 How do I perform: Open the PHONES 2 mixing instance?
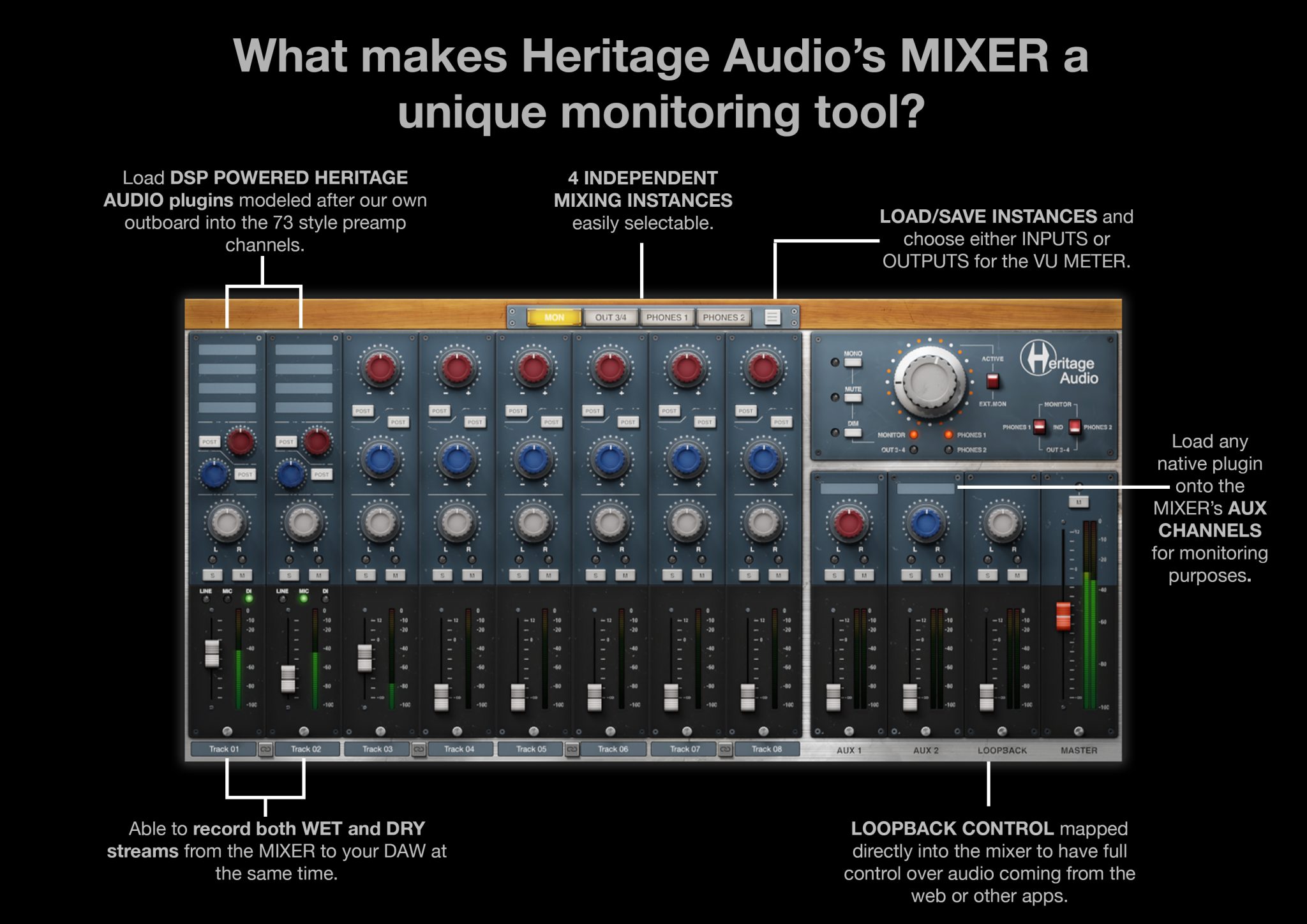point(724,317)
